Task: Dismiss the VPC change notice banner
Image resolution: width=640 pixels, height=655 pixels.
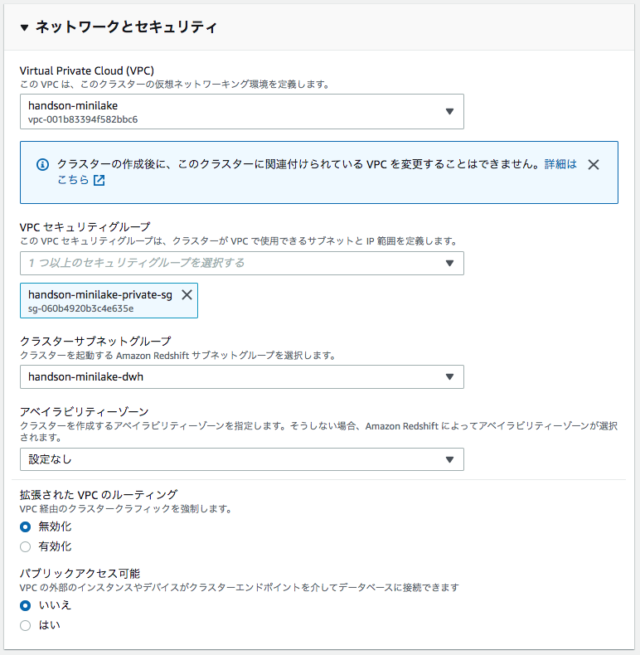Action: tap(593, 165)
